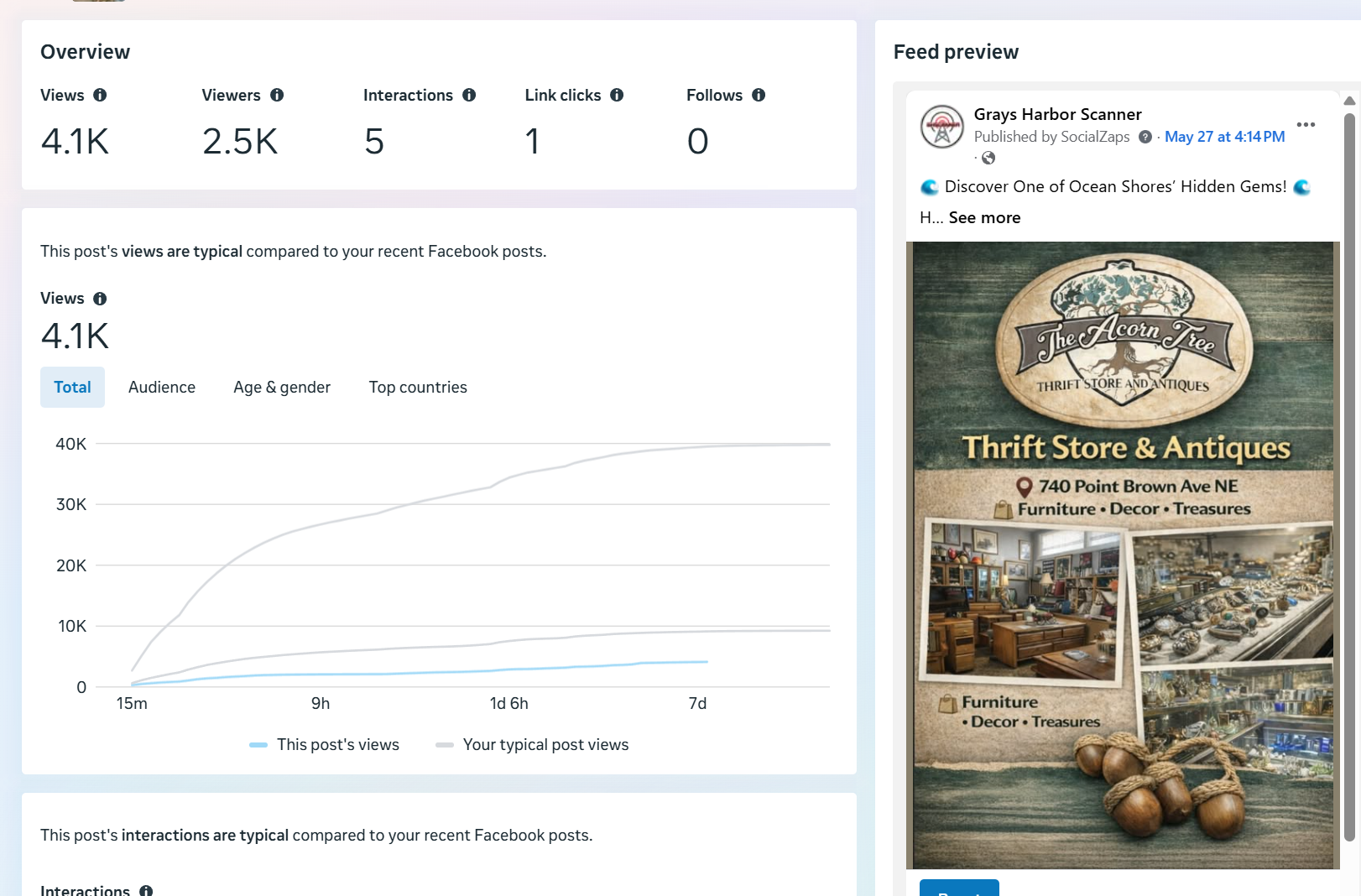1361x896 pixels.
Task: Expand the post text with See more
Action: pos(984,217)
